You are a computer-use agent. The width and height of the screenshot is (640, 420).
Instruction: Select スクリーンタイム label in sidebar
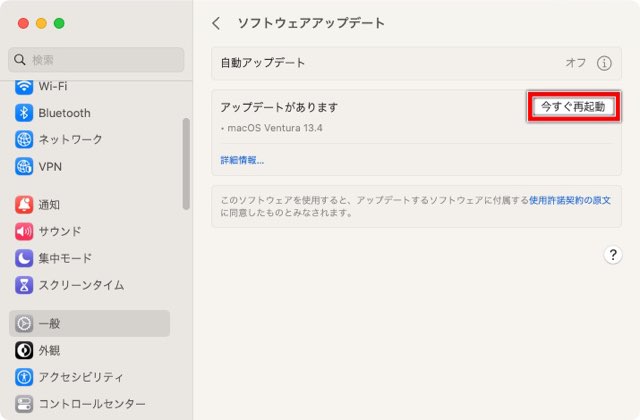point(81,285)
